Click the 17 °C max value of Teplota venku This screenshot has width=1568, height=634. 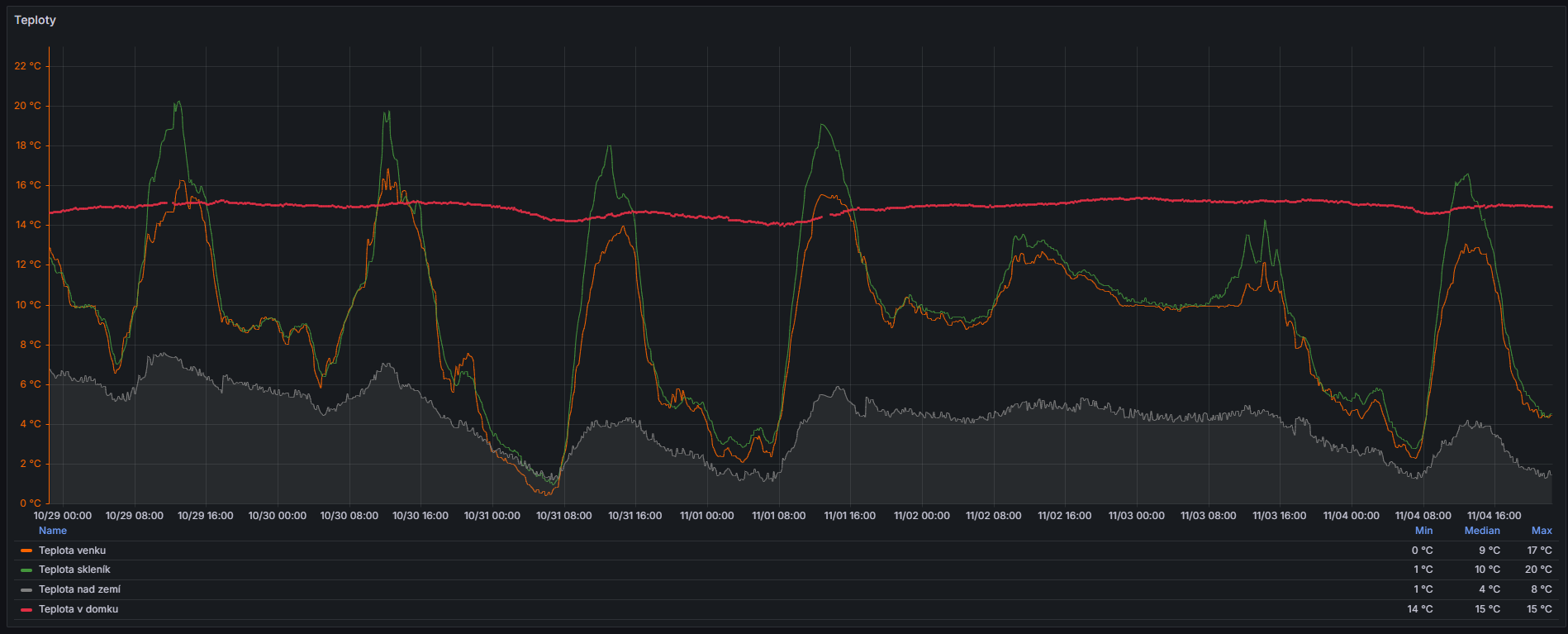[1539, 551]
